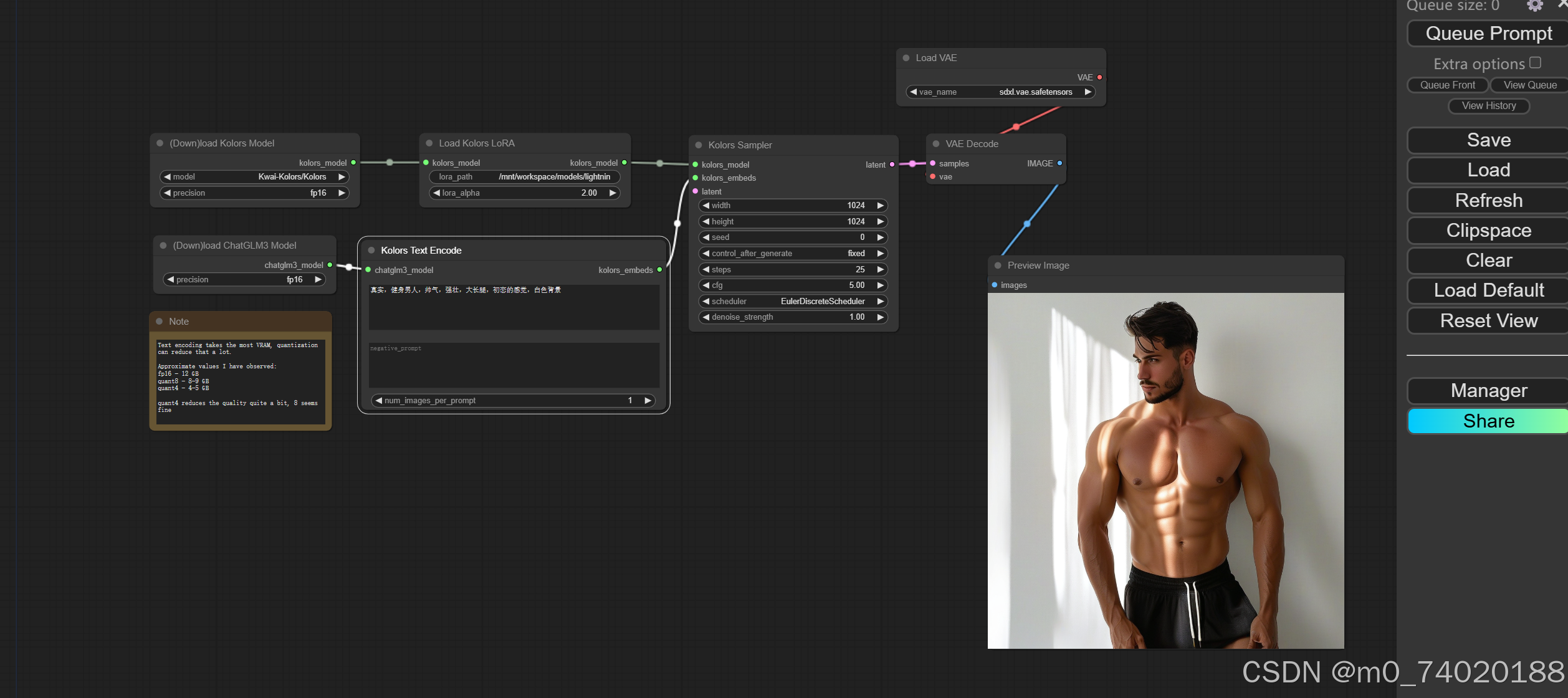
Task: Collapse the Note node via its dot
Action: (x=160, y=322)
